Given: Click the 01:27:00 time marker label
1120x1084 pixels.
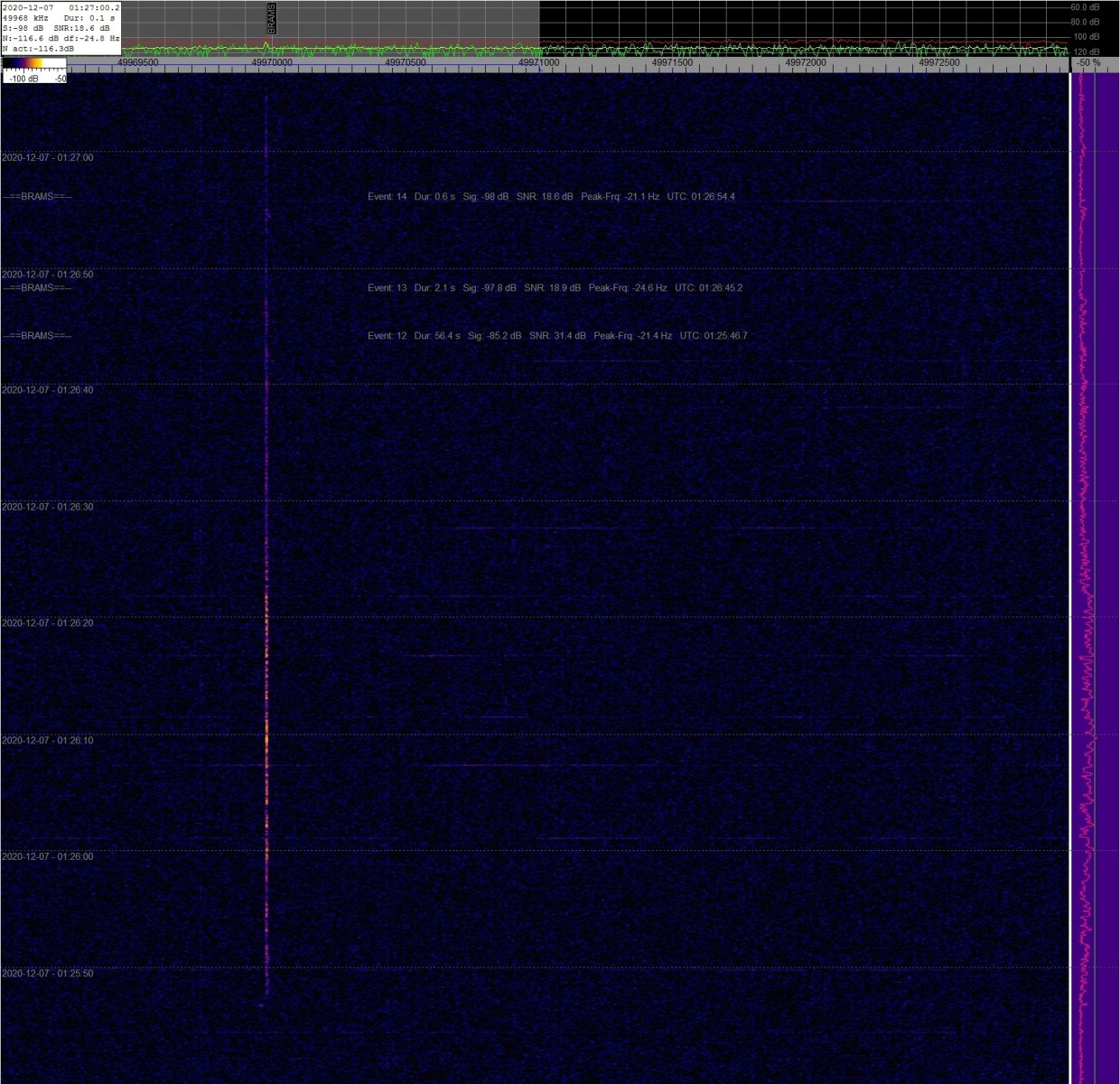Looking at the screenshot, I should click(x=47, y=157).
